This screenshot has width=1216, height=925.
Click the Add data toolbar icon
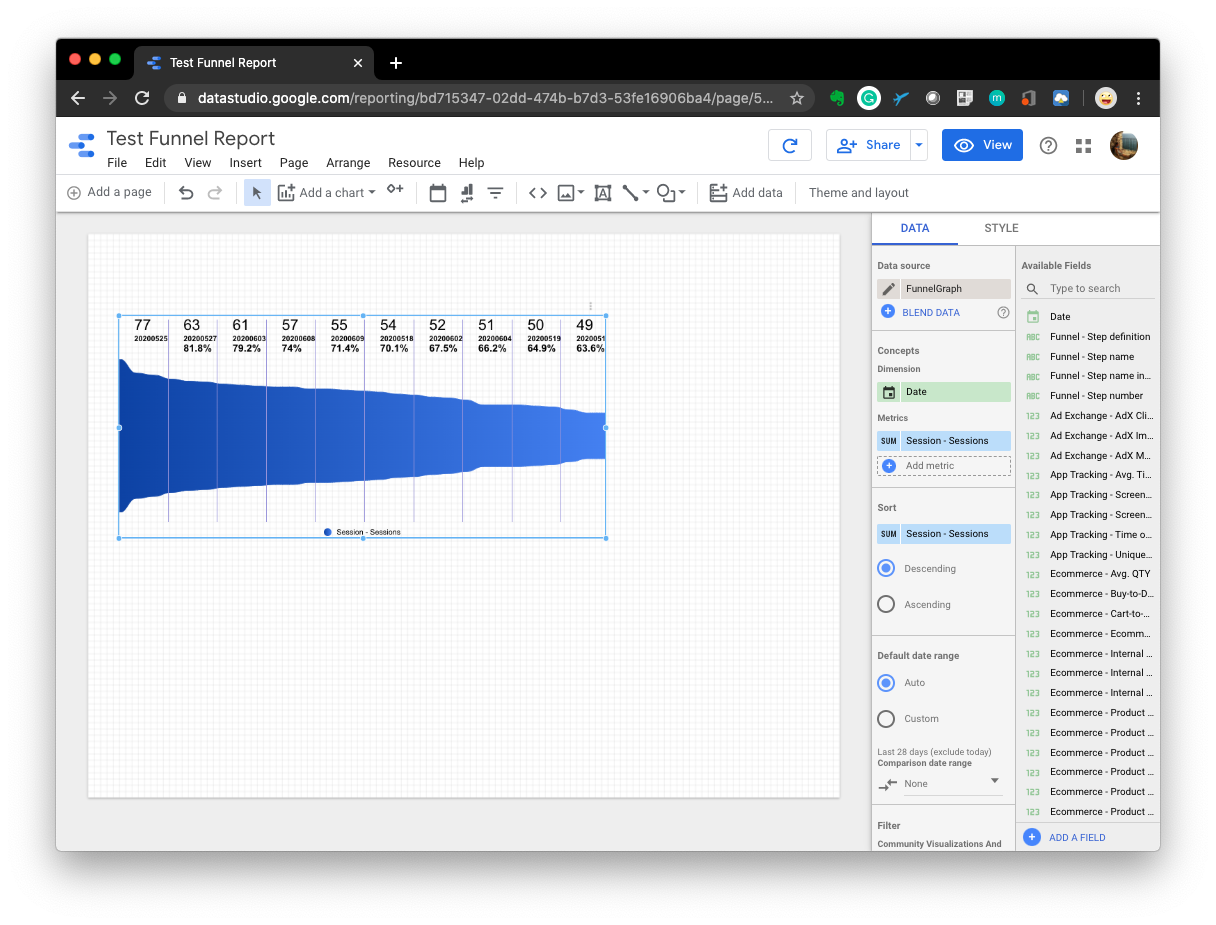pos(718,192)
